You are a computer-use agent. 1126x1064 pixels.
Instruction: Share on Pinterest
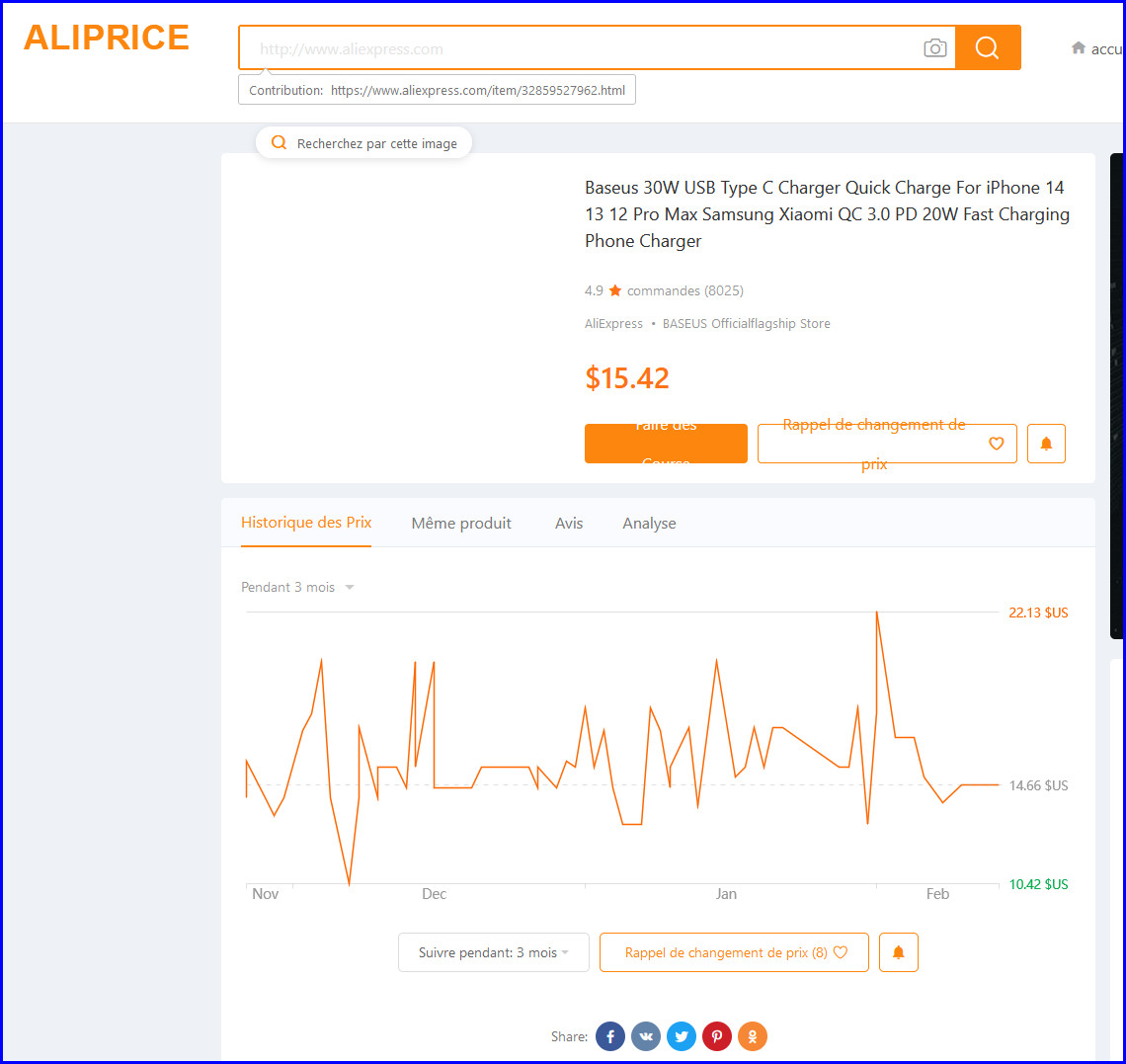pyautogui.click(x=717, y=1036)
